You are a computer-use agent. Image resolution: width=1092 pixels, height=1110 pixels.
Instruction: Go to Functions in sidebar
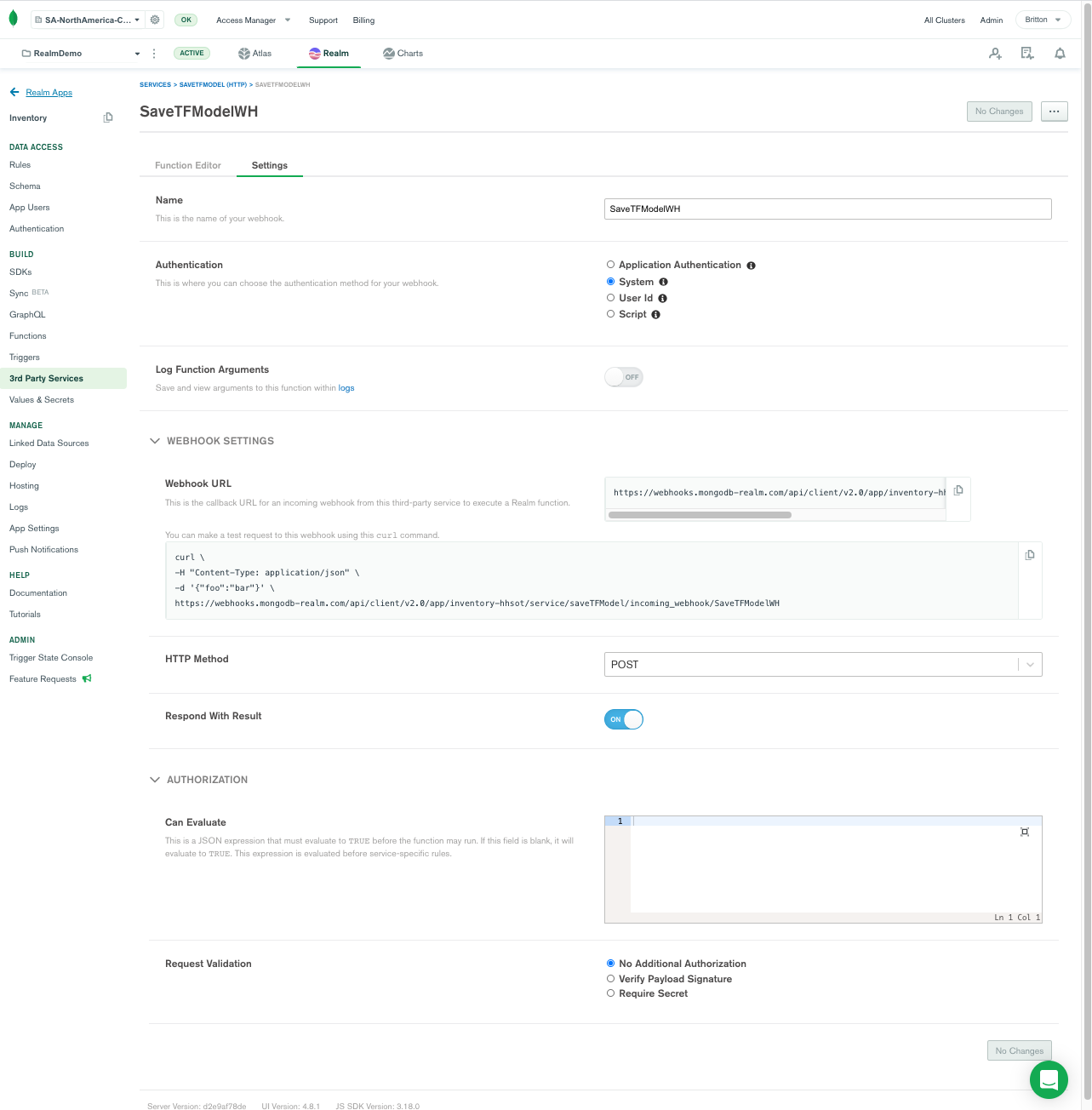[x=28, y=335]
